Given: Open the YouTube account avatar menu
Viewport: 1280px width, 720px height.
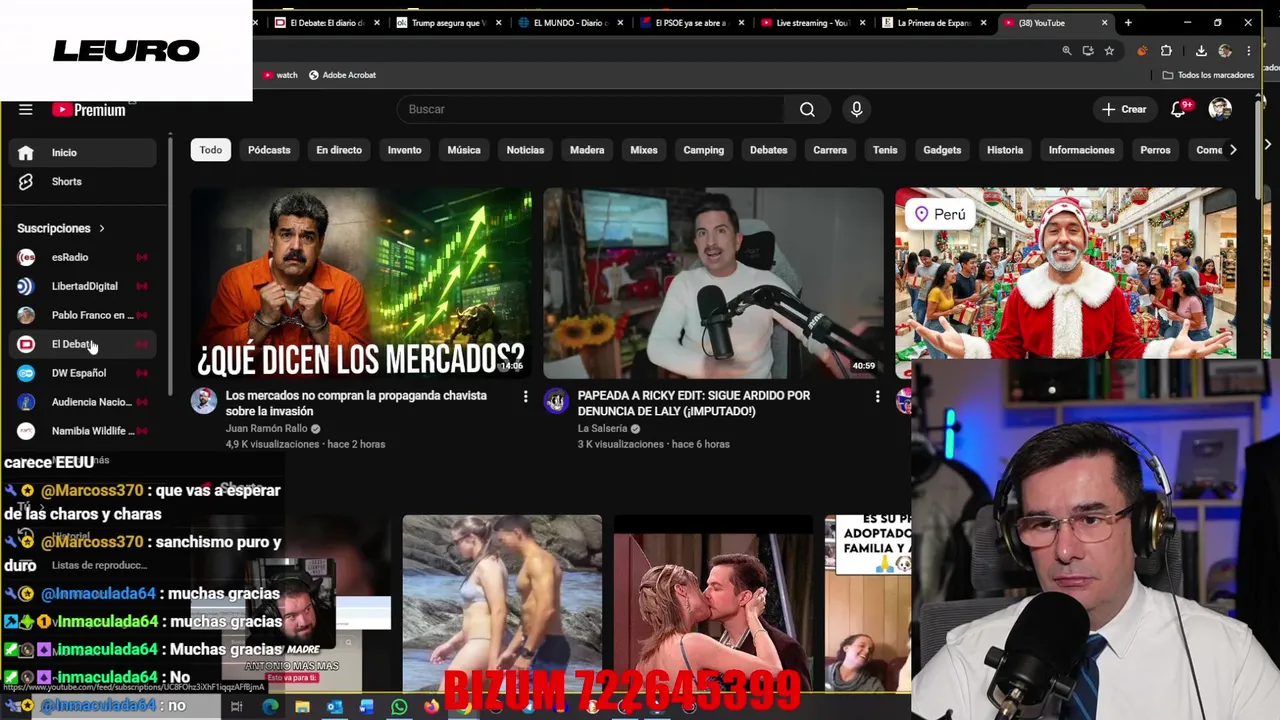Looking at the screenshot, I should coord(1219,109).
